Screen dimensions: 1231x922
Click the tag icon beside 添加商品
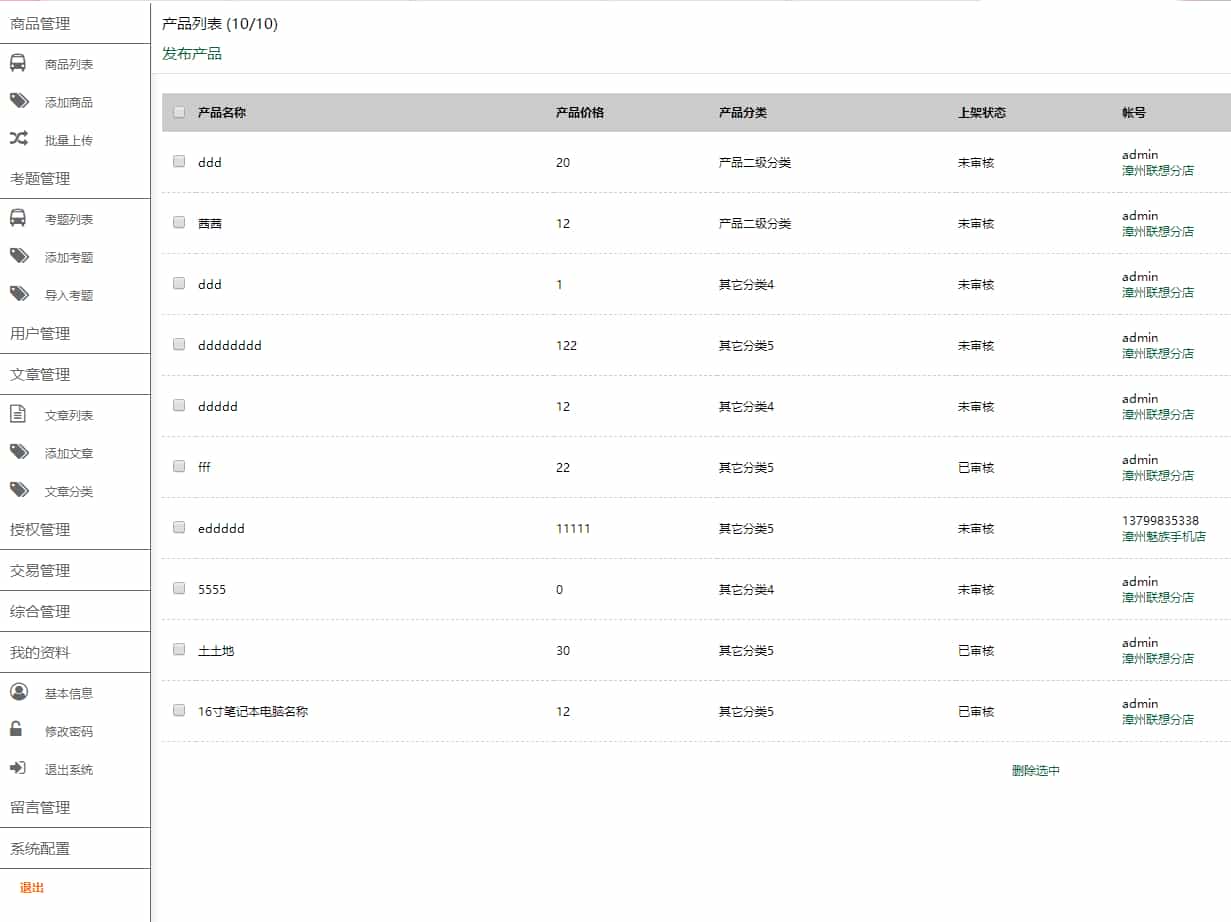tap(19, 101)
